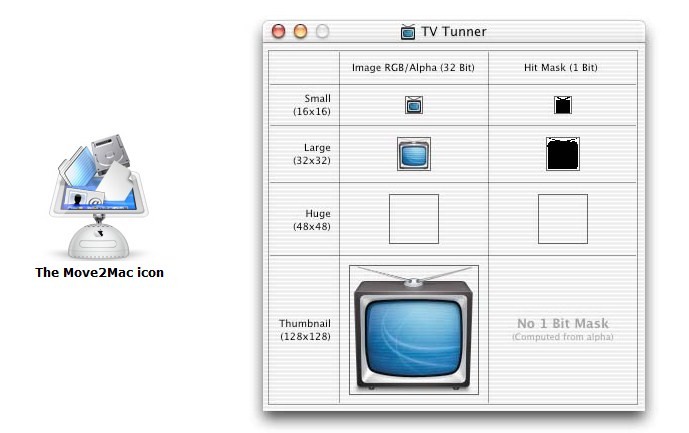Minimize TV Tunner window with yellow button
The height and width of the screenshot is (433, 689).
coord(301,32)
